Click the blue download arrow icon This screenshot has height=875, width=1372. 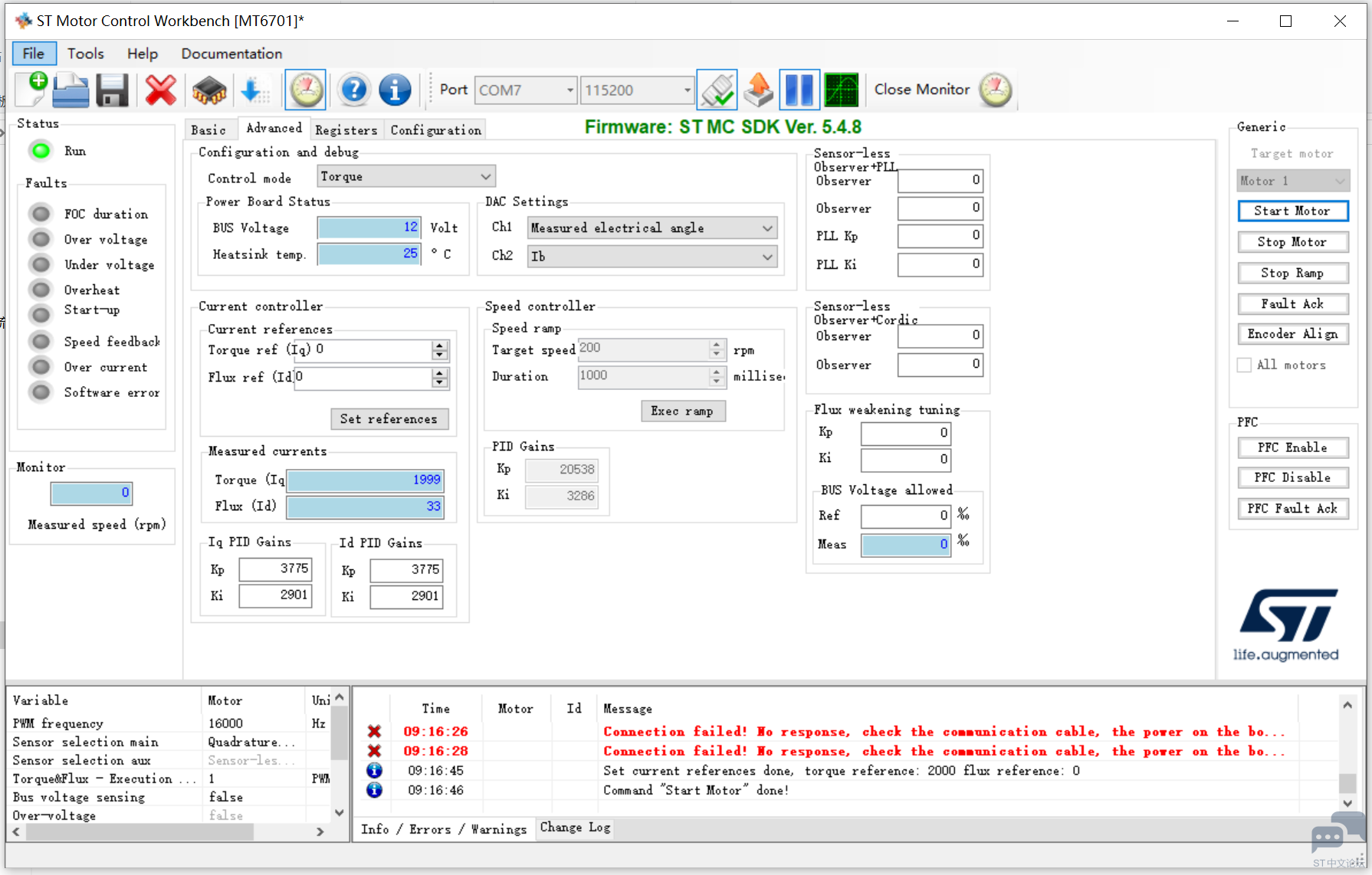point(254,90)
